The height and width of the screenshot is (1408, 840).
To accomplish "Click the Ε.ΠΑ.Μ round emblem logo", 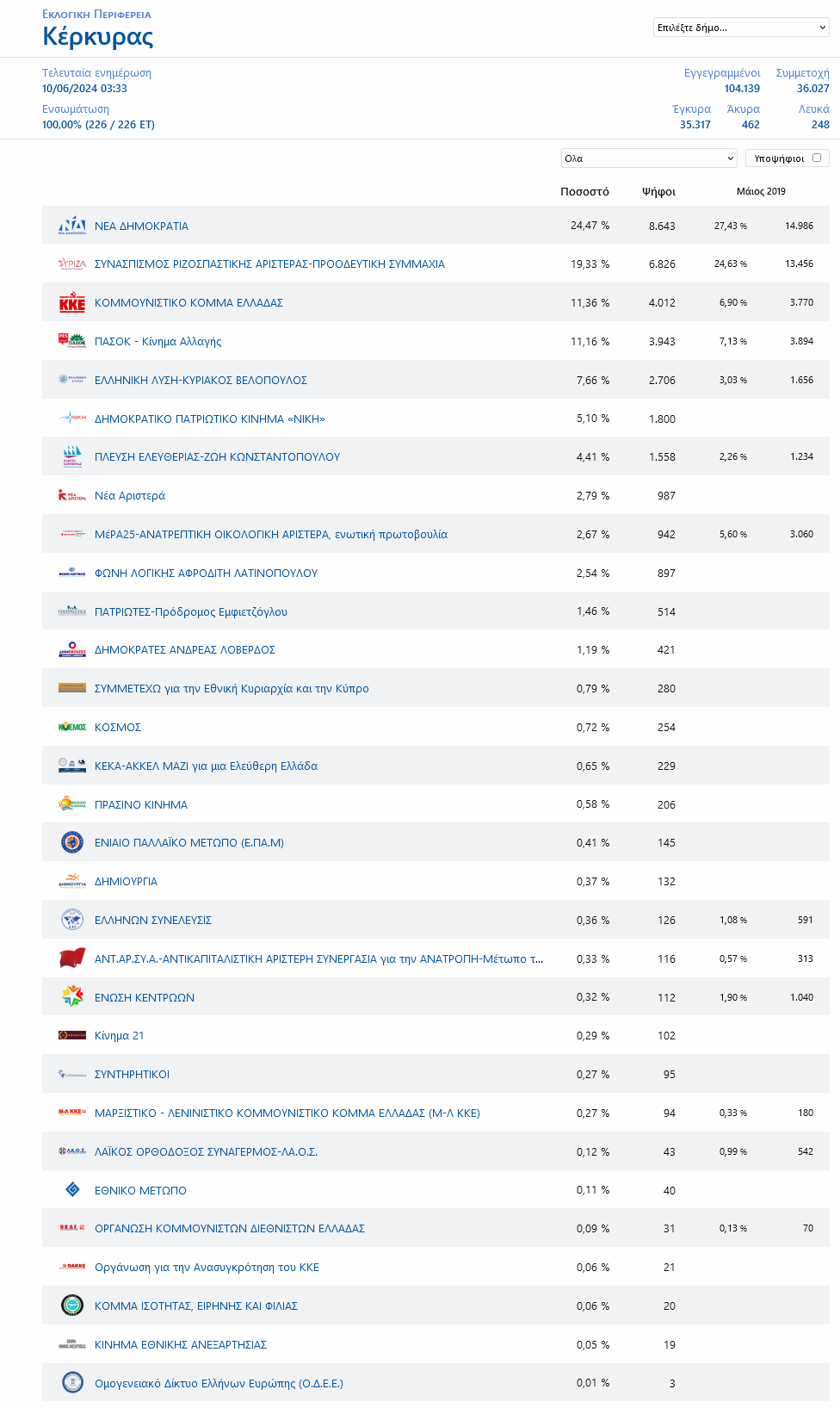I will pos(72,842).
